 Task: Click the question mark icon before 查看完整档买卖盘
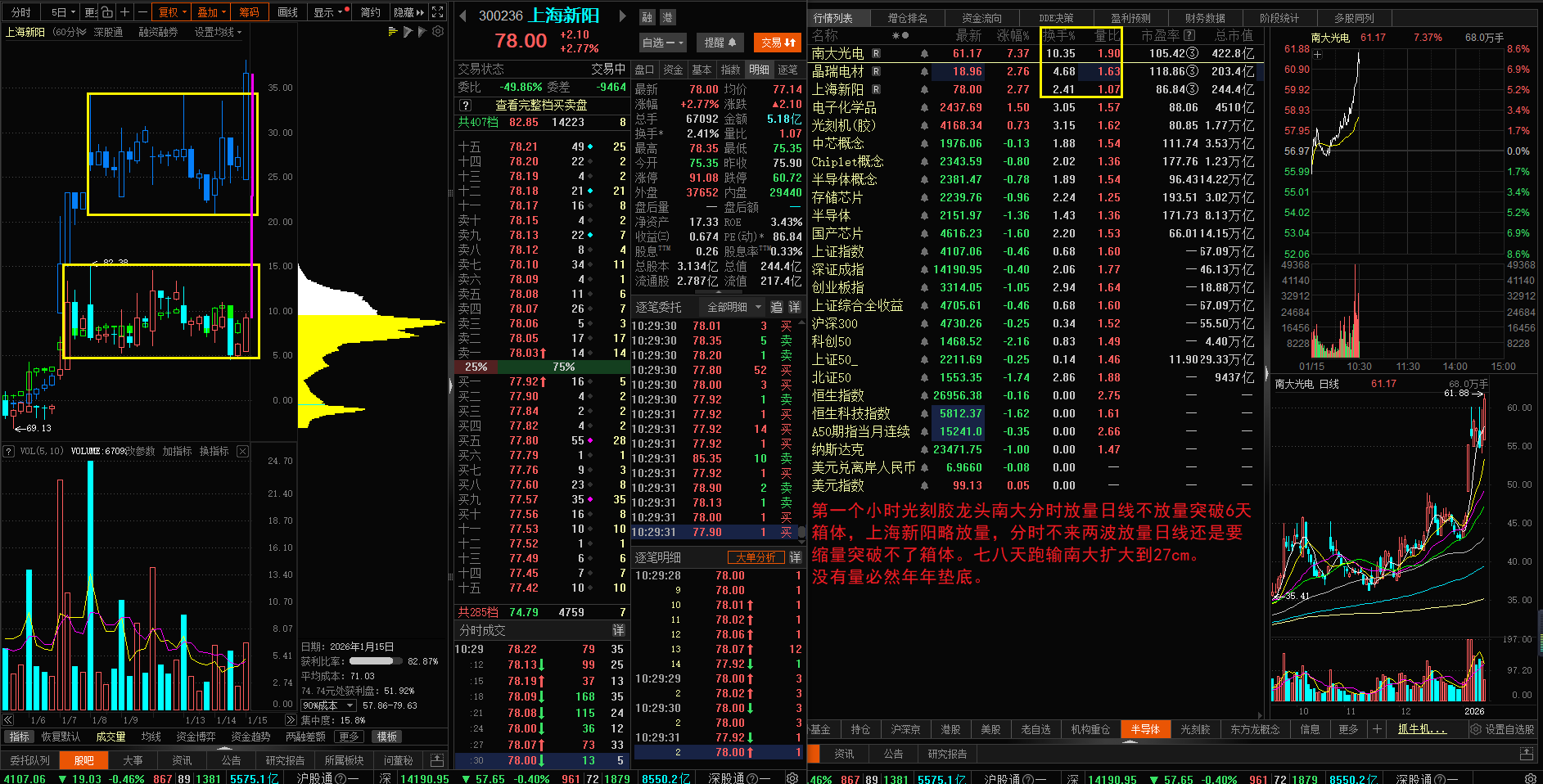pyautogui.click(x=466, y=106)
